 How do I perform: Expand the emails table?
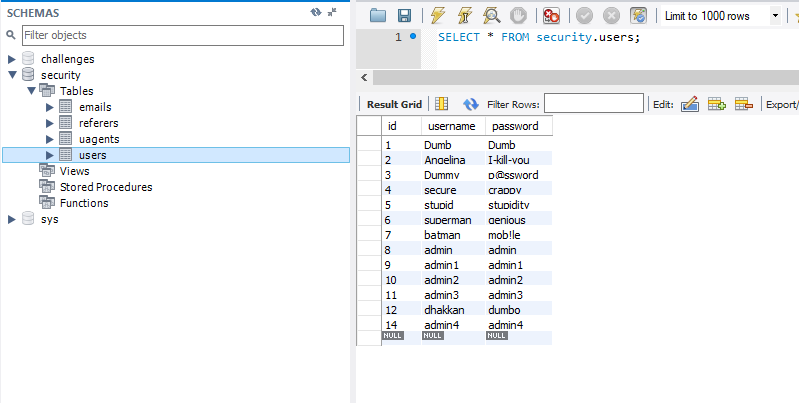click(x=49, y=107)
